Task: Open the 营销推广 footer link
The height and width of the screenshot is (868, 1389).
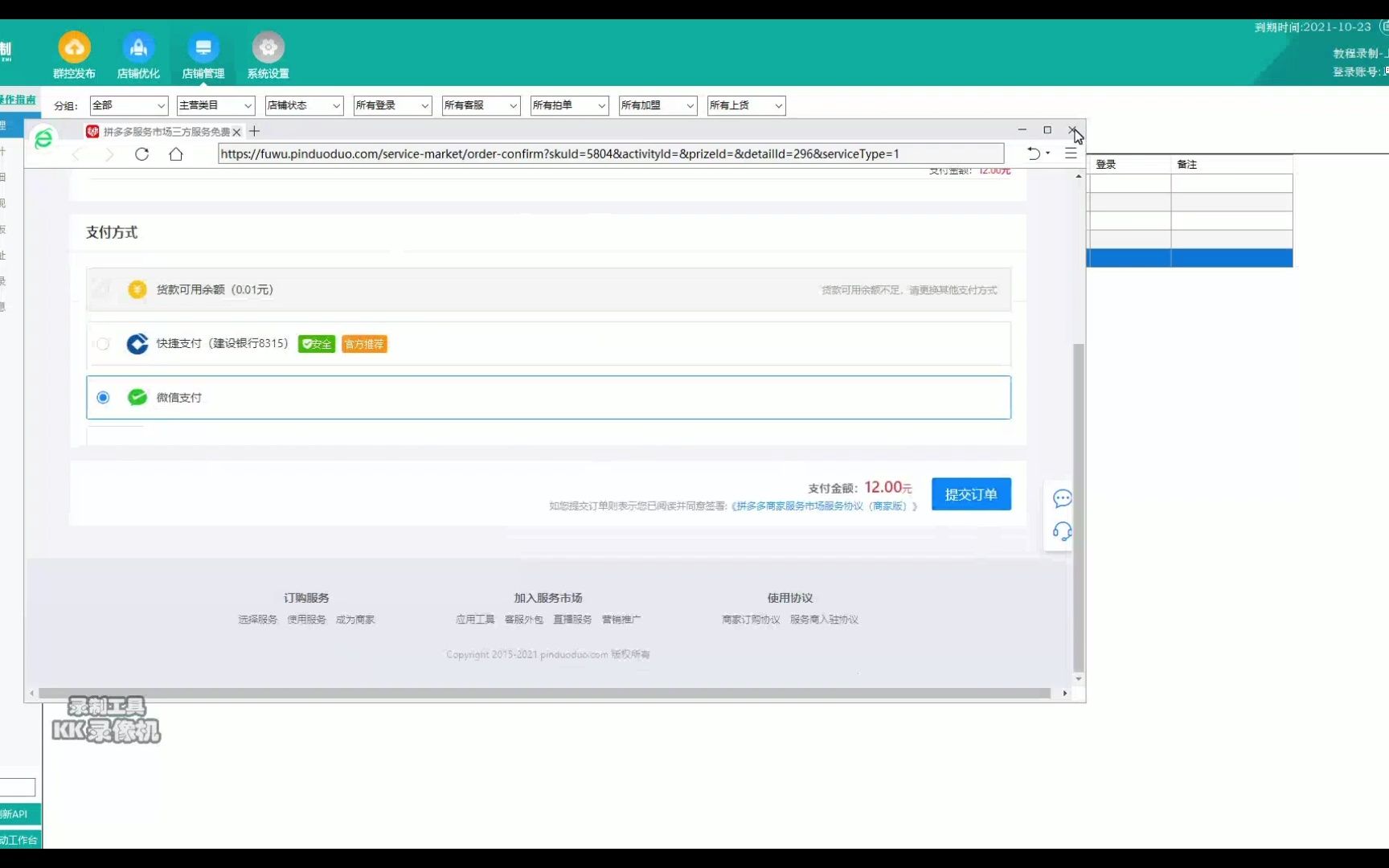Action: click(x=621, y=620)
